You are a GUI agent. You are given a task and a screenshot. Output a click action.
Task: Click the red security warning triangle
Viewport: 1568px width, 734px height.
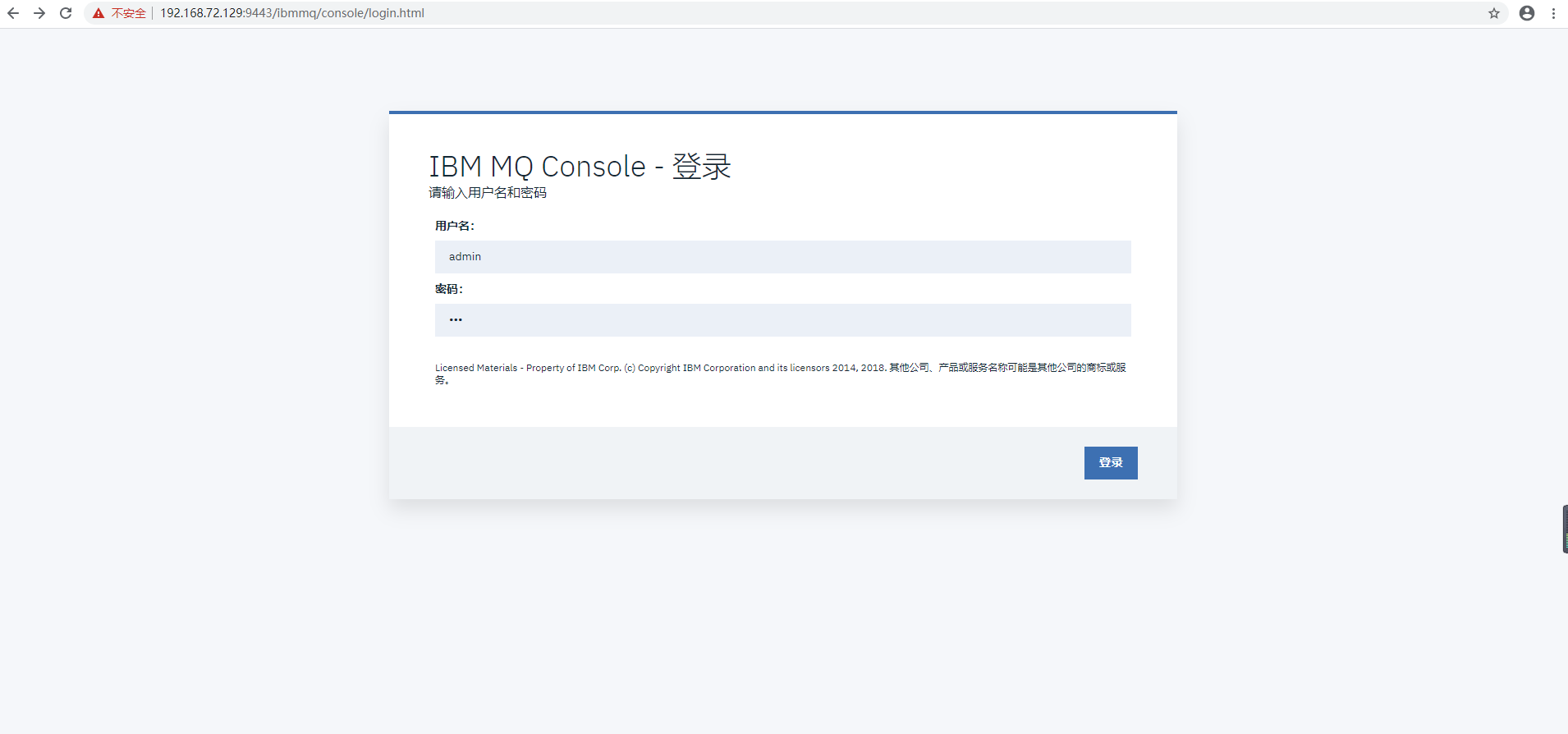(99, 13)
